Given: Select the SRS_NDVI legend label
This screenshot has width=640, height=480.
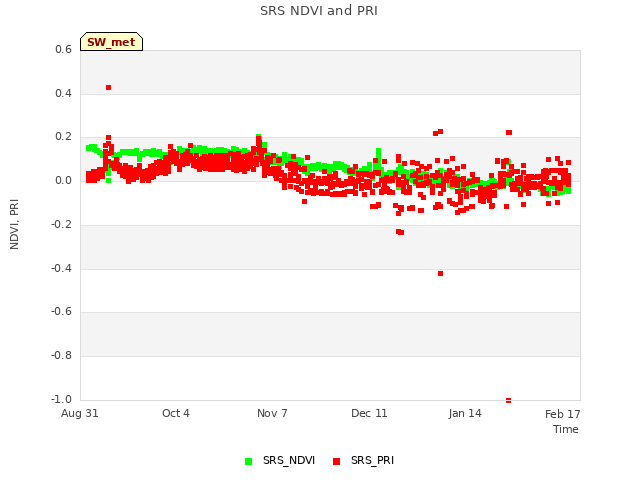Looking at the screenshot, I should [x=289, y=460].
